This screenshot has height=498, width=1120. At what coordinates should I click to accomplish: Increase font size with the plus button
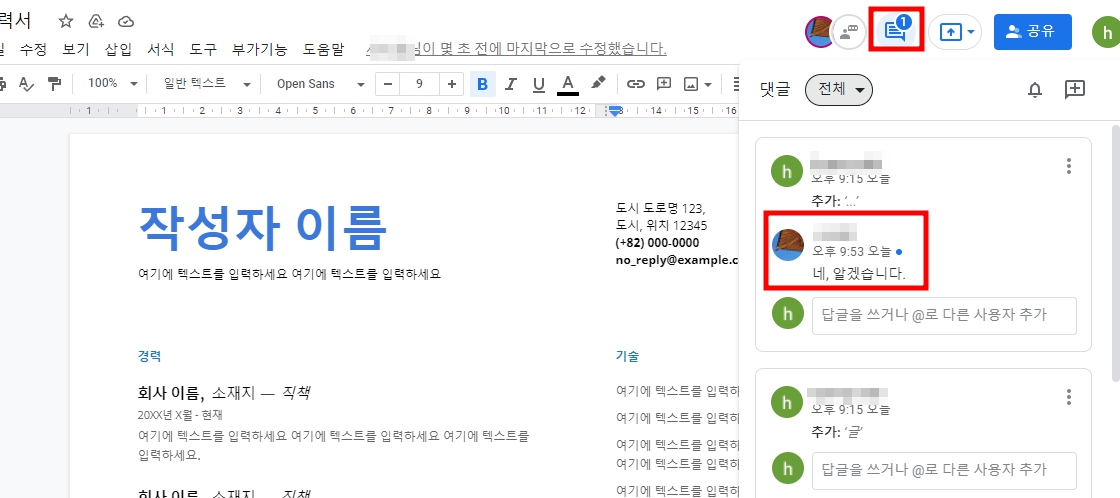pyautogui.click(x=451, y=84)
